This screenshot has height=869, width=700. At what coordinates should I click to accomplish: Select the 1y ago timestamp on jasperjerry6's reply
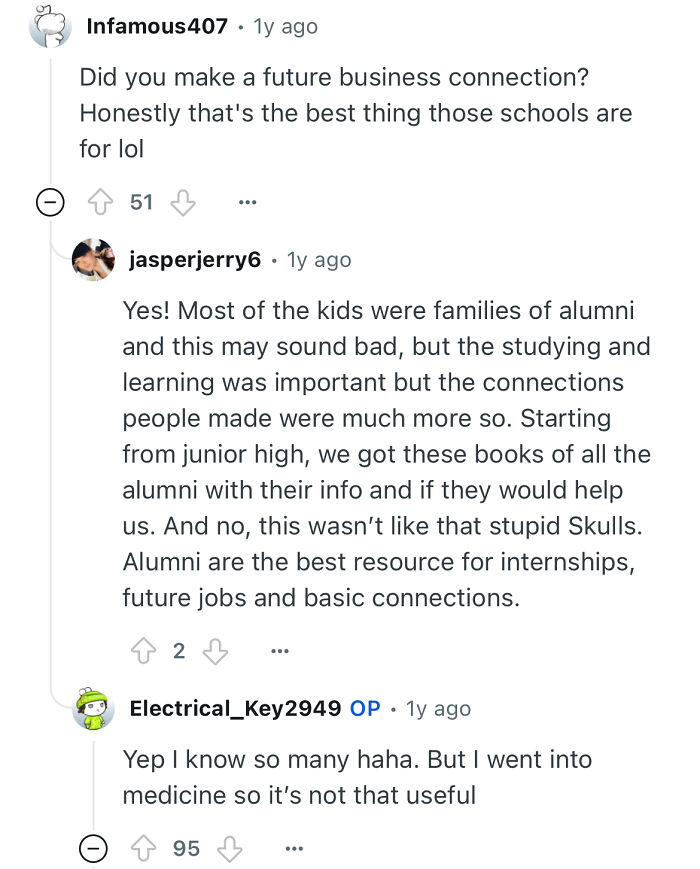point(321,259)
